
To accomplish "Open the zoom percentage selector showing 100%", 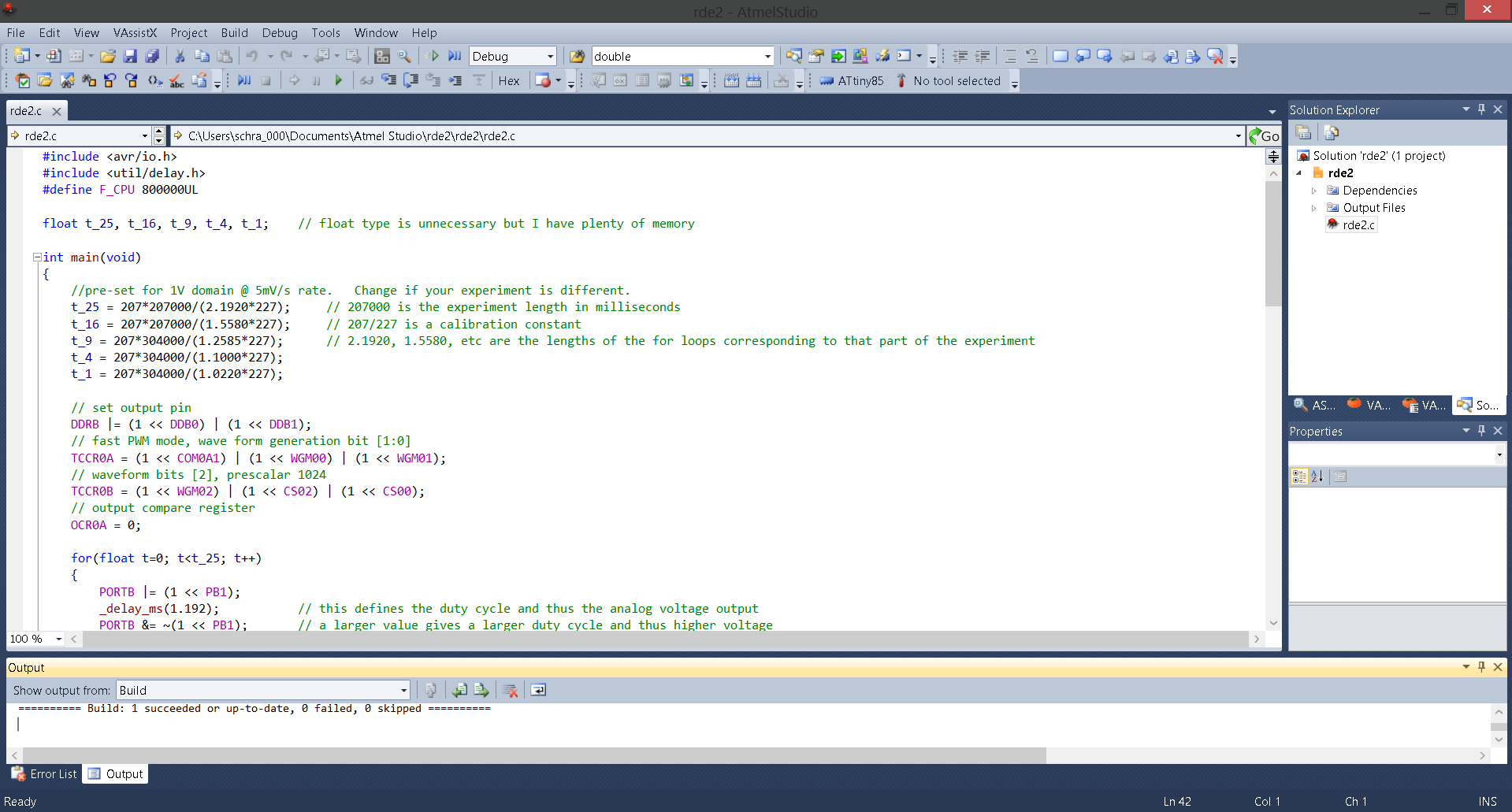I will pyautogui.click(x=35, y=639).
